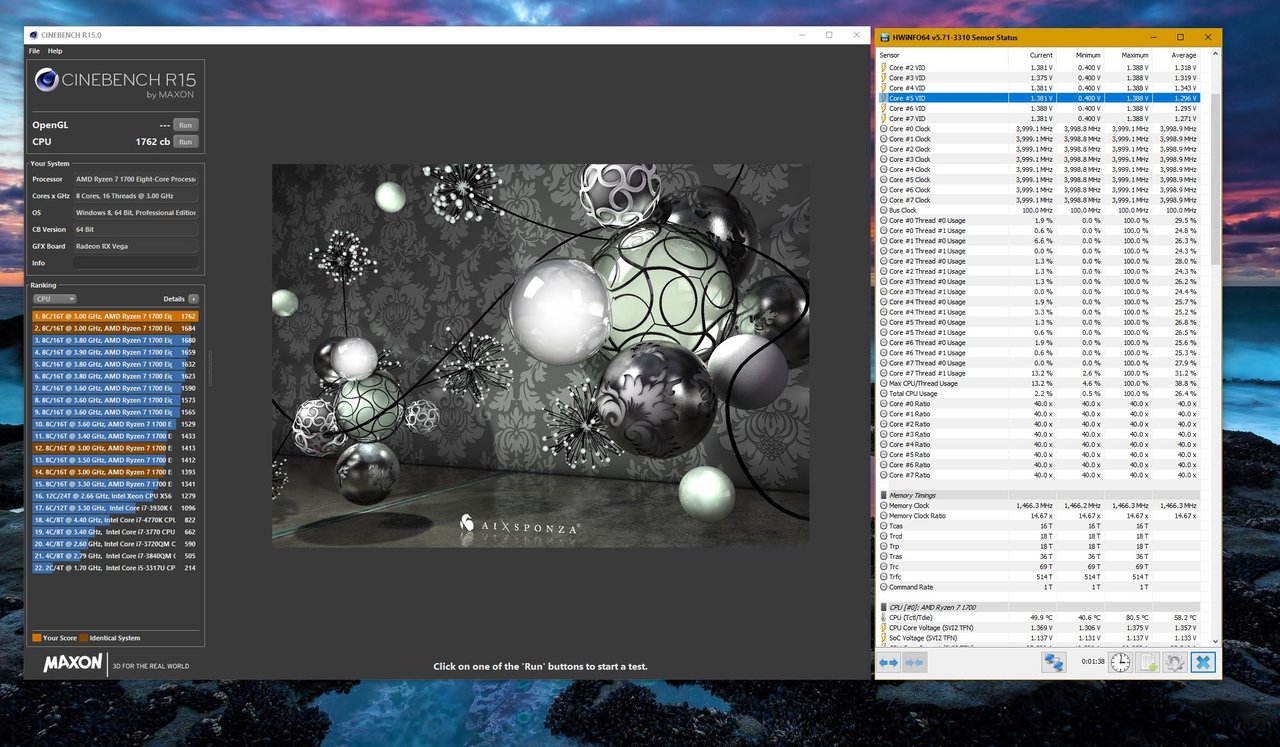
Task: Select the Max CPU/Thread Usage row
Action: pyautogui.click(x=1040, y=383)
